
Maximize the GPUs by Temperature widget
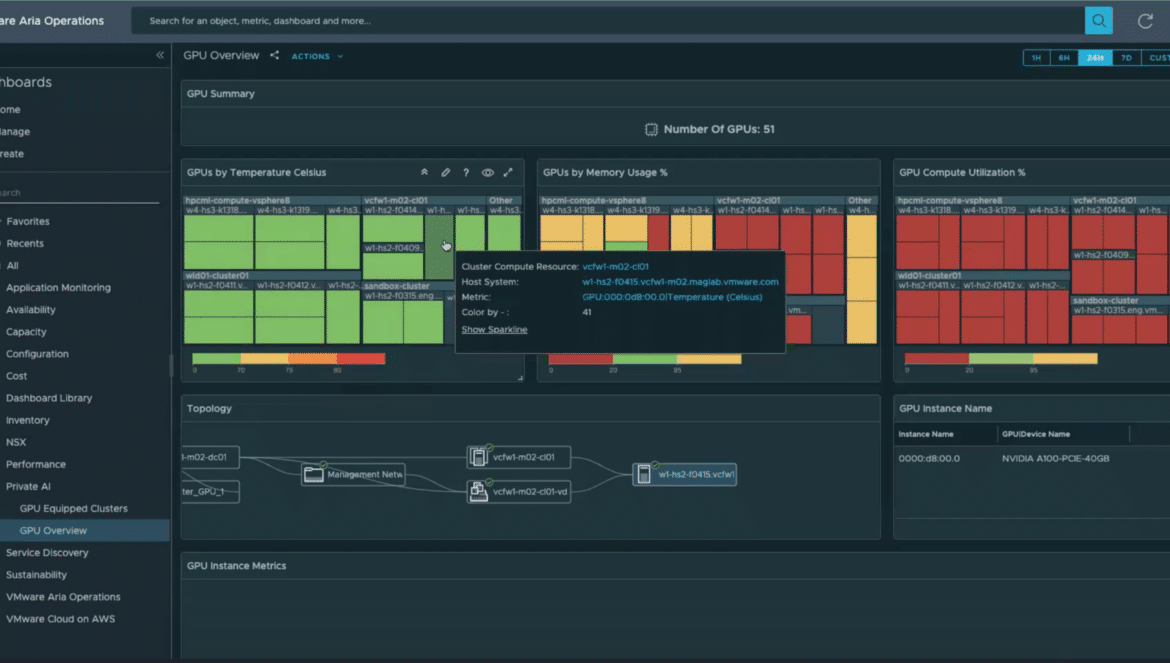(508, 172)
